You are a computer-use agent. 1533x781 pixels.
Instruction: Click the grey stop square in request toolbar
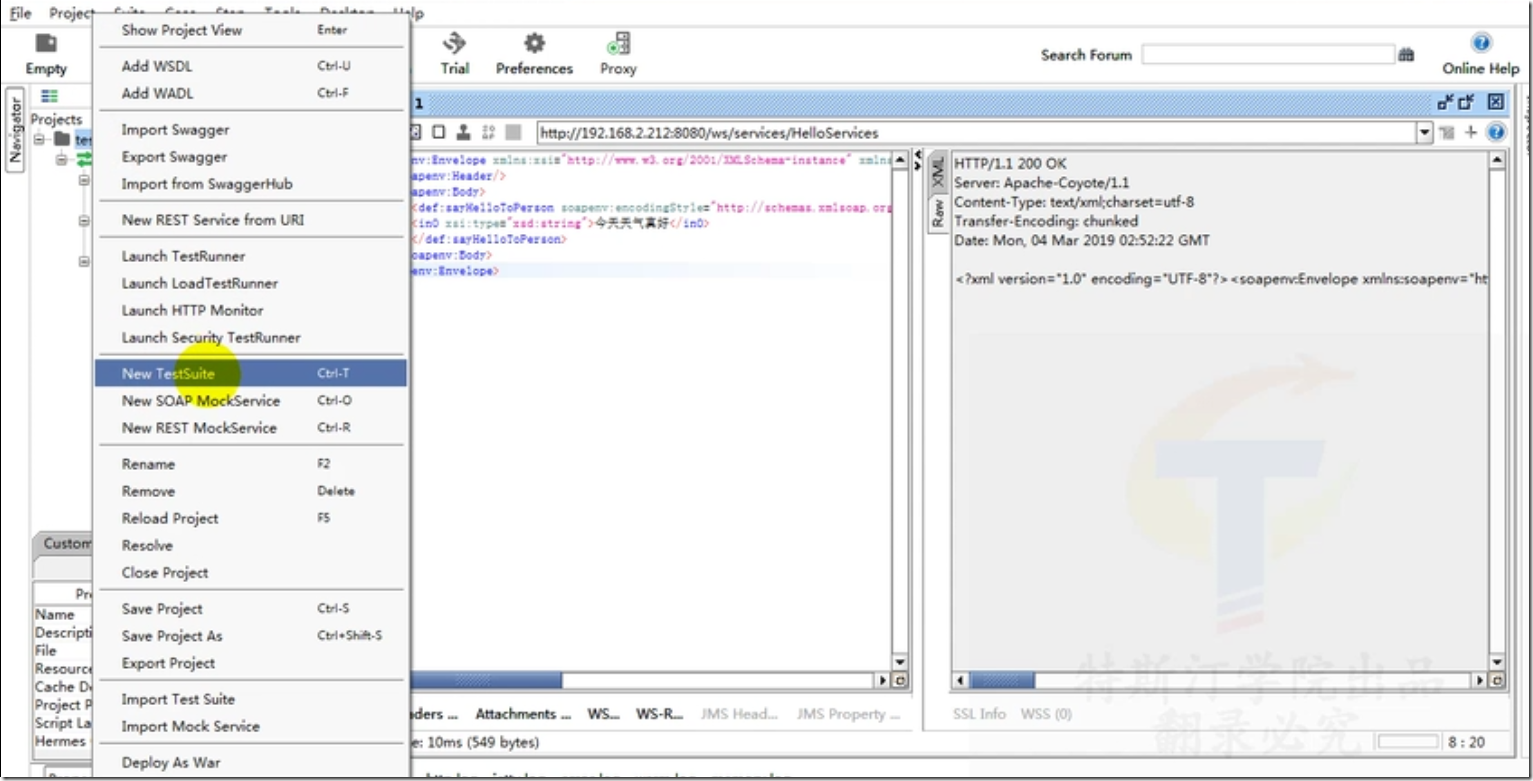click(x=513, y=132)
